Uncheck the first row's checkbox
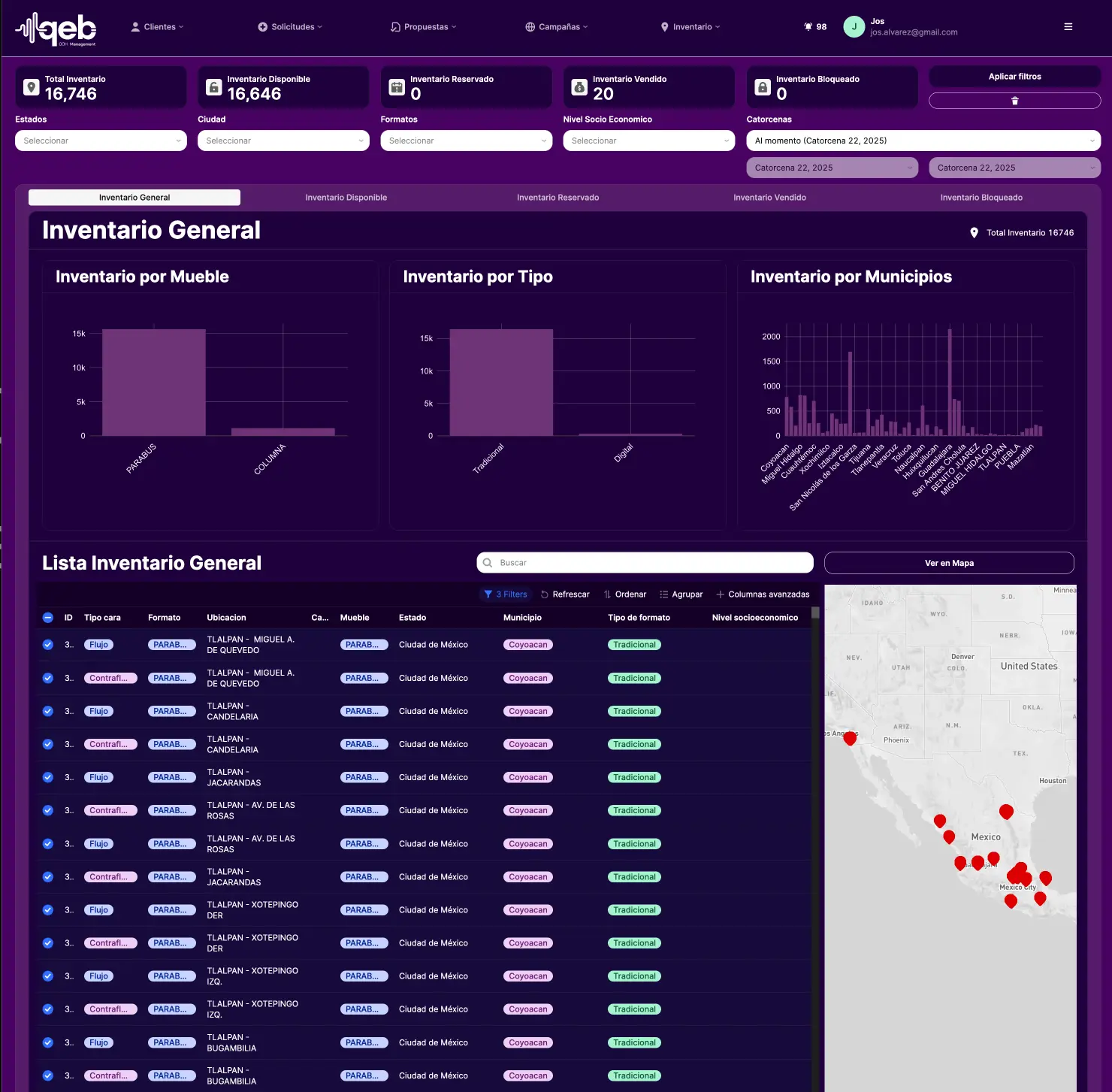Image resolution: width=1112 pixels, height=1092 pixels. click(x=48, y=645)
